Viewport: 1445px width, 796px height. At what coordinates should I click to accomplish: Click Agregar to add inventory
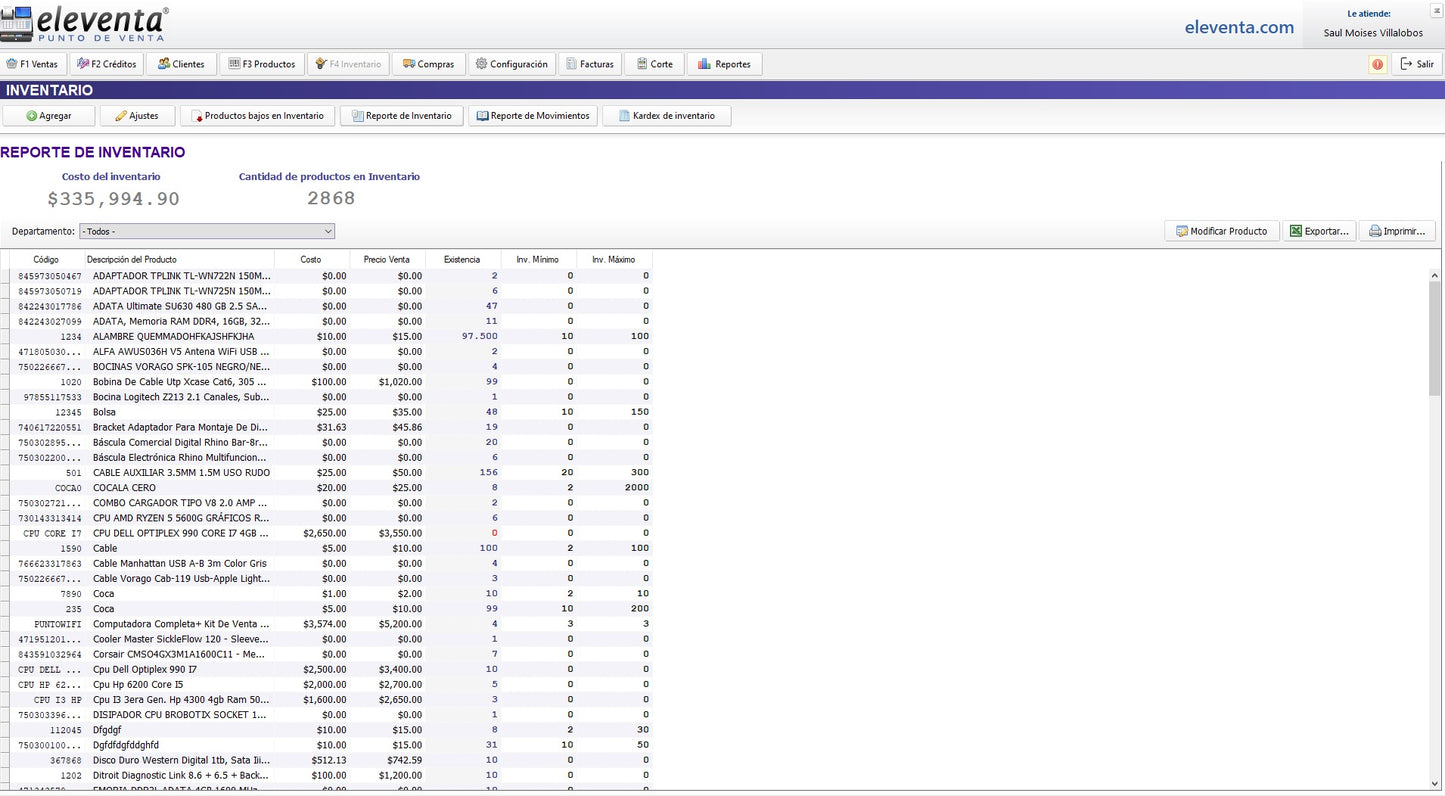[49, 116]
